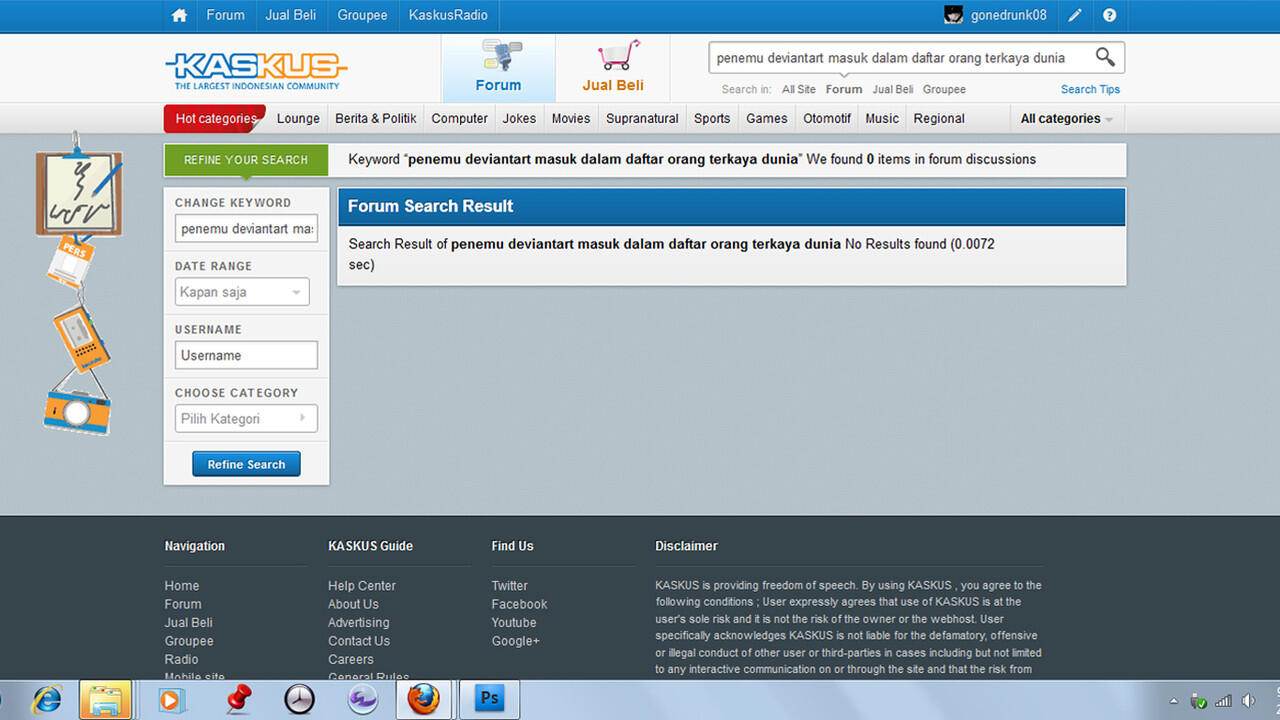Open the Games category
The image size is (1280, 720).
coord(767,118)
